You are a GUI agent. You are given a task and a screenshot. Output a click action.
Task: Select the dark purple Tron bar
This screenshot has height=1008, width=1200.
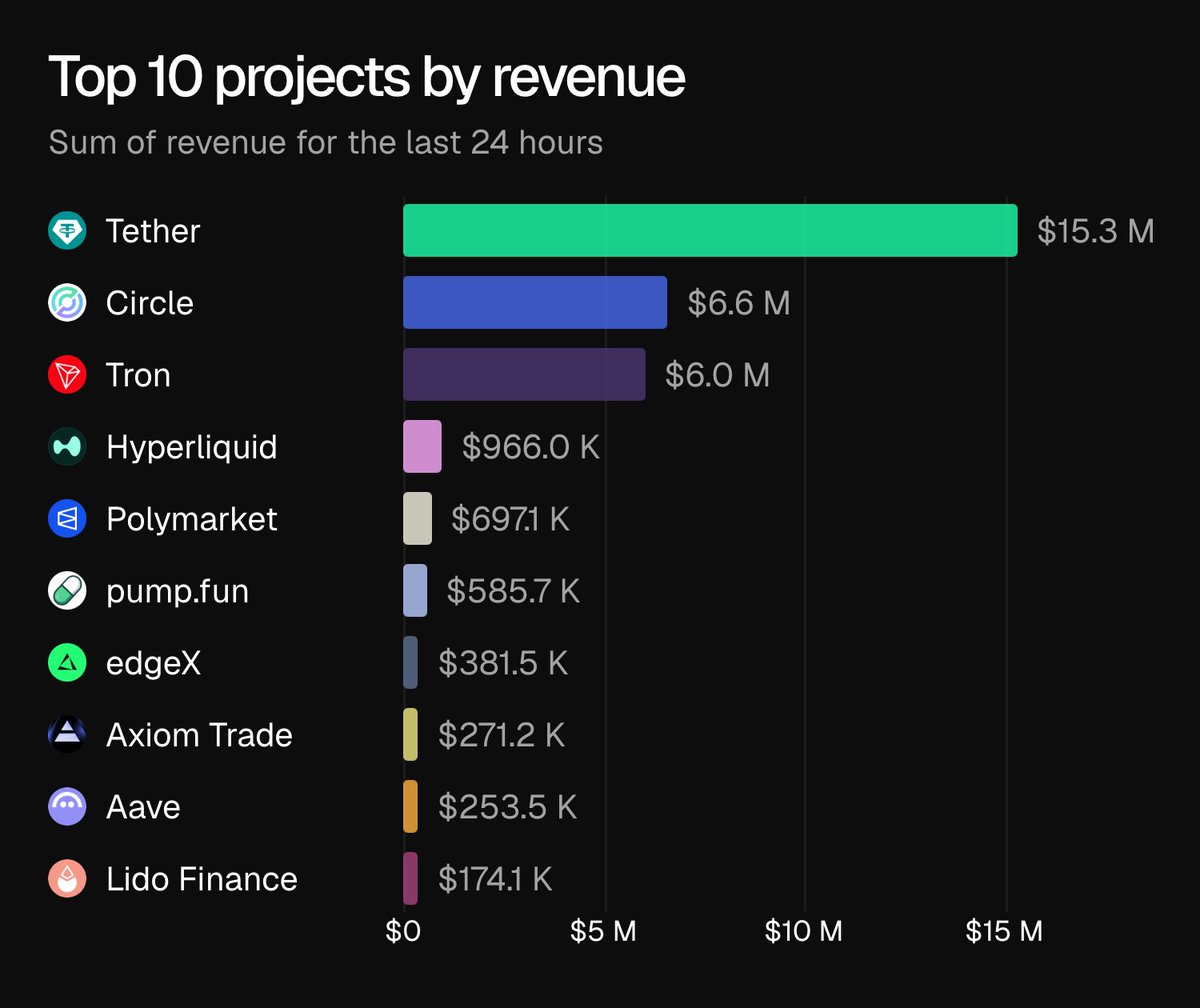(x=524, y=375)
